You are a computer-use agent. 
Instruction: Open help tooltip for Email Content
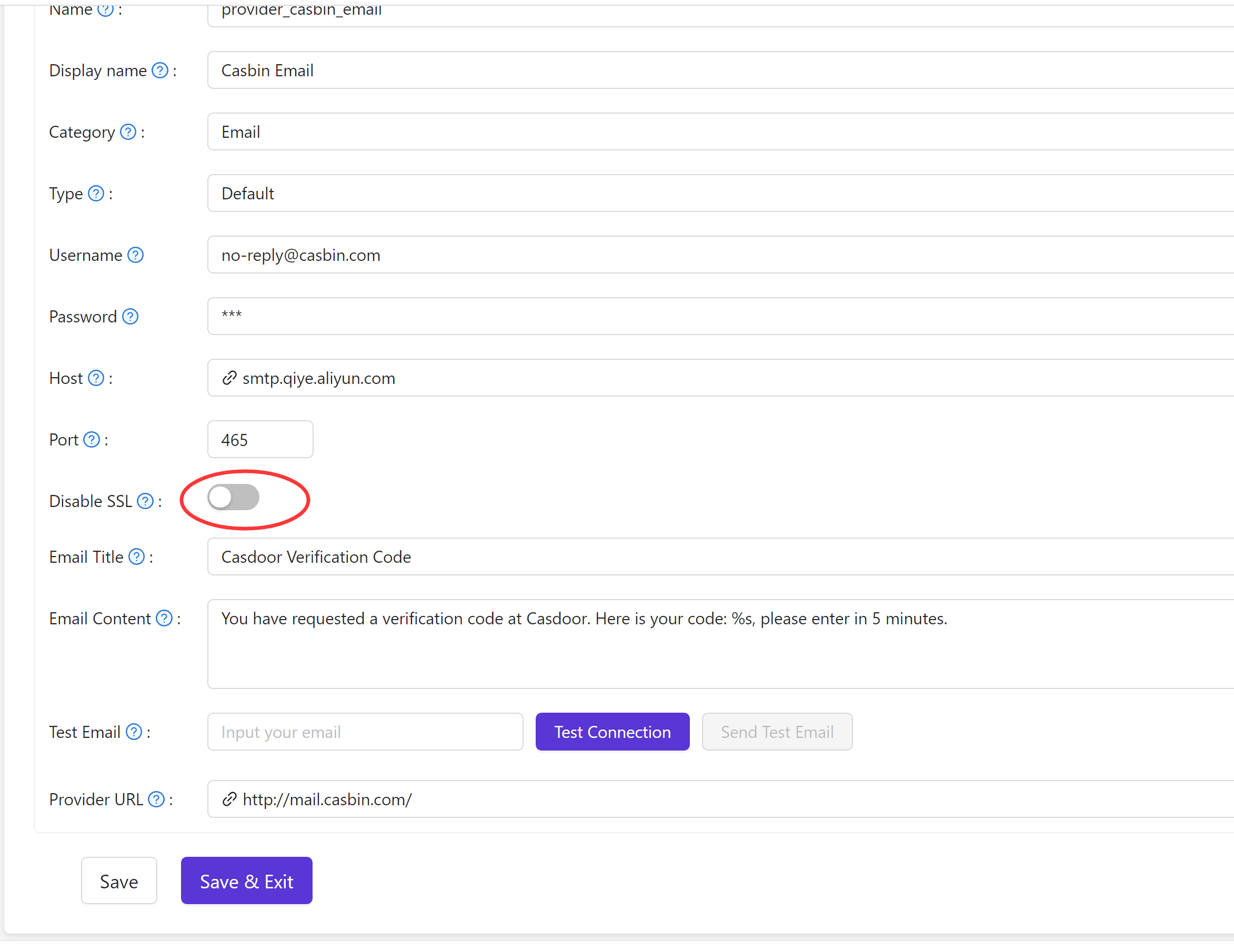click(x=164, y=617)
